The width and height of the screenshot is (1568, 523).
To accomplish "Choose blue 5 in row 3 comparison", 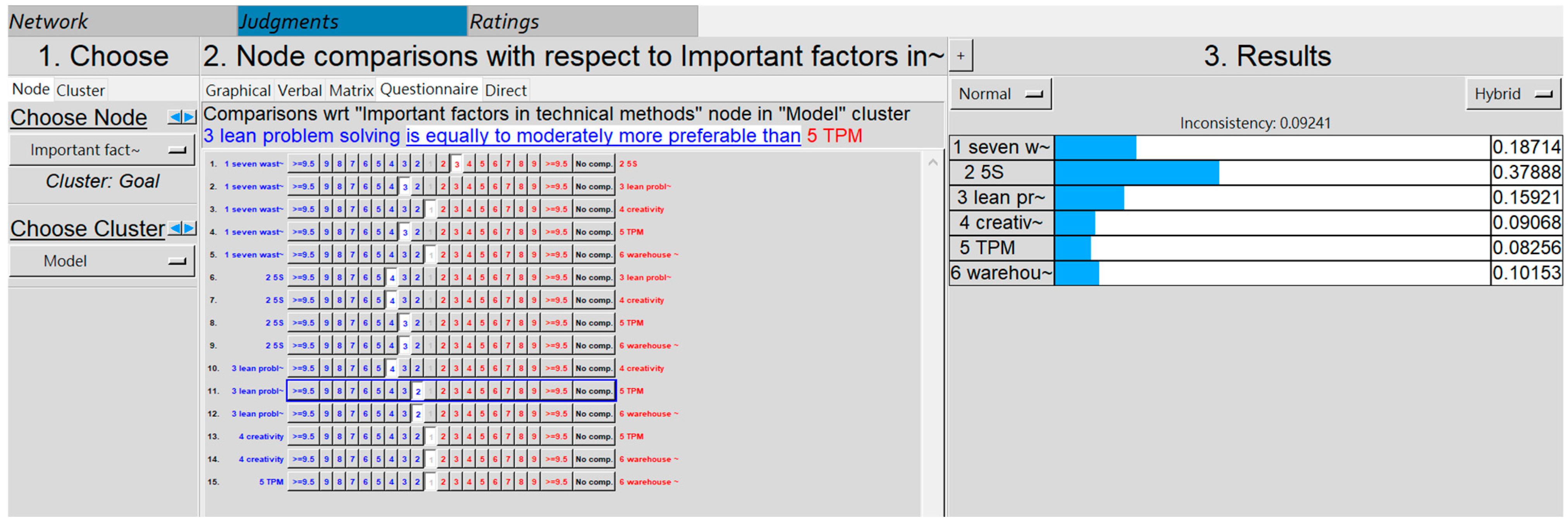I will [x=378, y=210].
